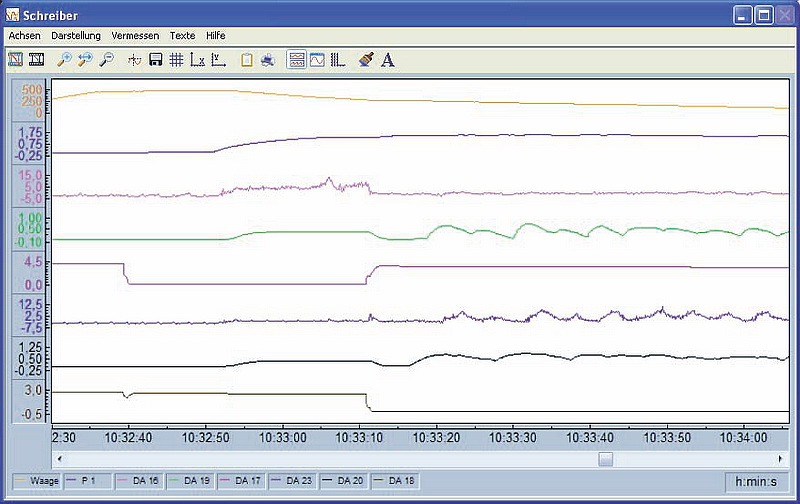
Task: Toggle the grid lines icon
Action: (176, 60)
